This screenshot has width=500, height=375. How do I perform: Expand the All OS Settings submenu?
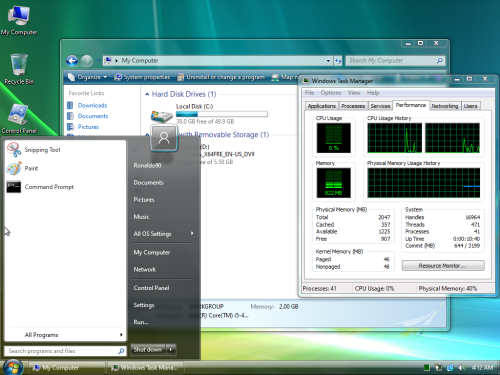(163, 234)
